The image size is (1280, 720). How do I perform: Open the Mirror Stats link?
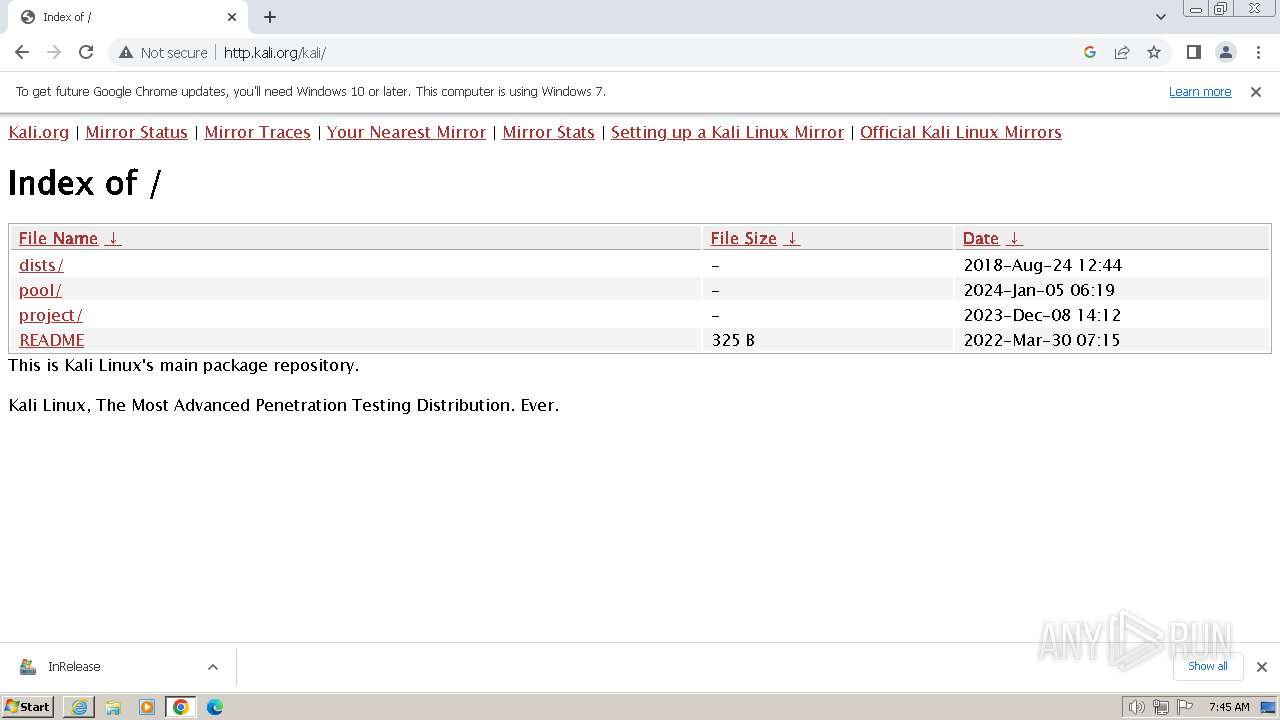pyautogui.click(x=548, y=132)
